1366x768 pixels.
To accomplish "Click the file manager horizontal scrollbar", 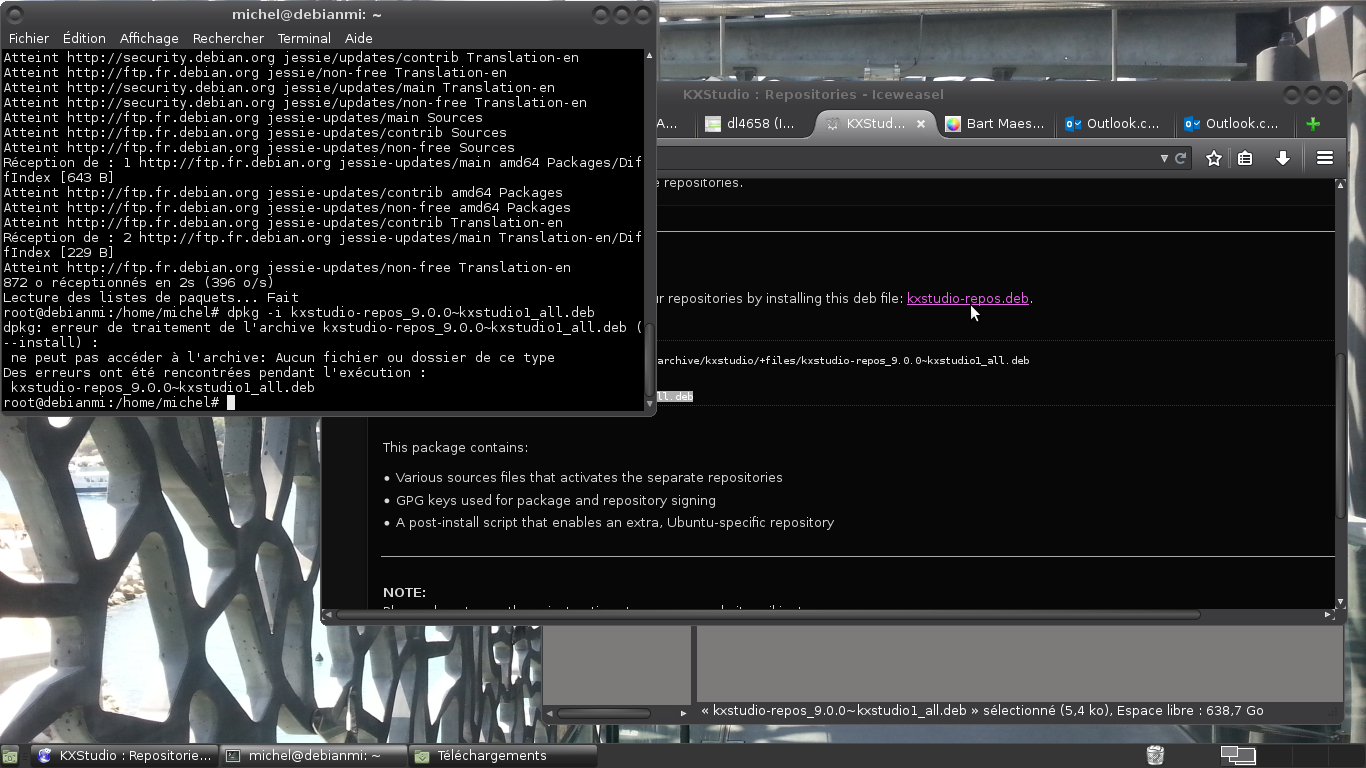I will coord(603,713).
